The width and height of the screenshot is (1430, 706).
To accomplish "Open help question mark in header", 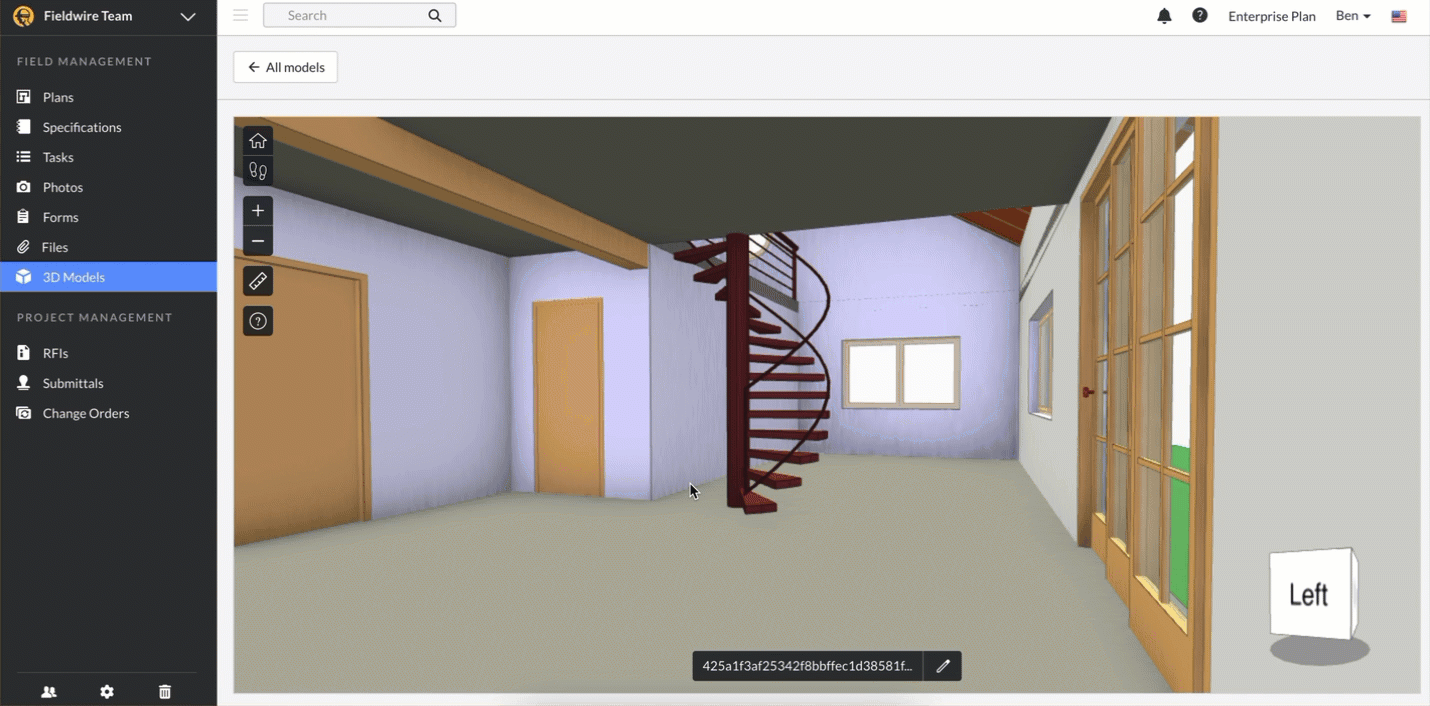I will [1200, 16].
